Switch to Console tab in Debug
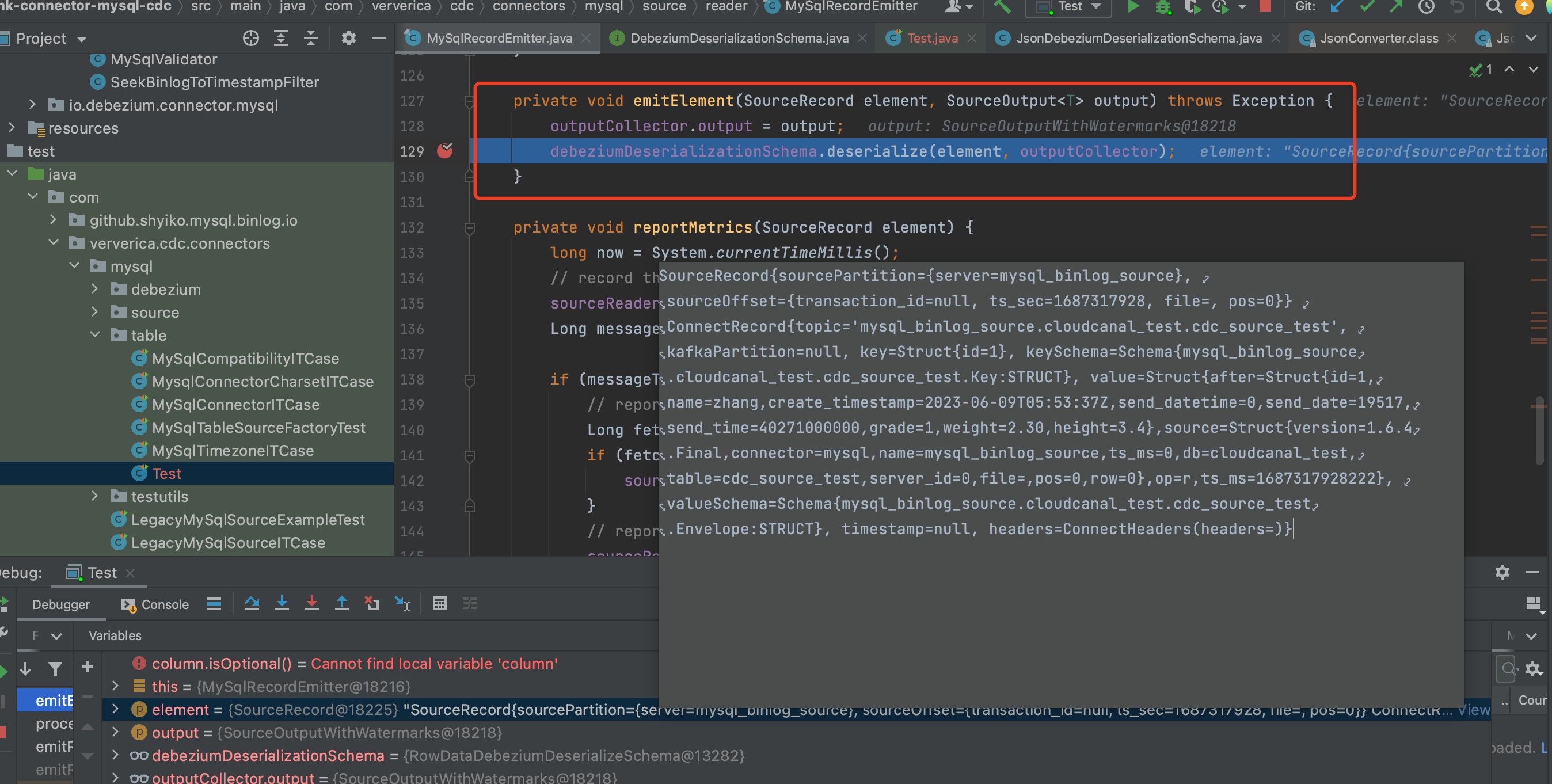1552x784 pixels. tap(155, 604)
